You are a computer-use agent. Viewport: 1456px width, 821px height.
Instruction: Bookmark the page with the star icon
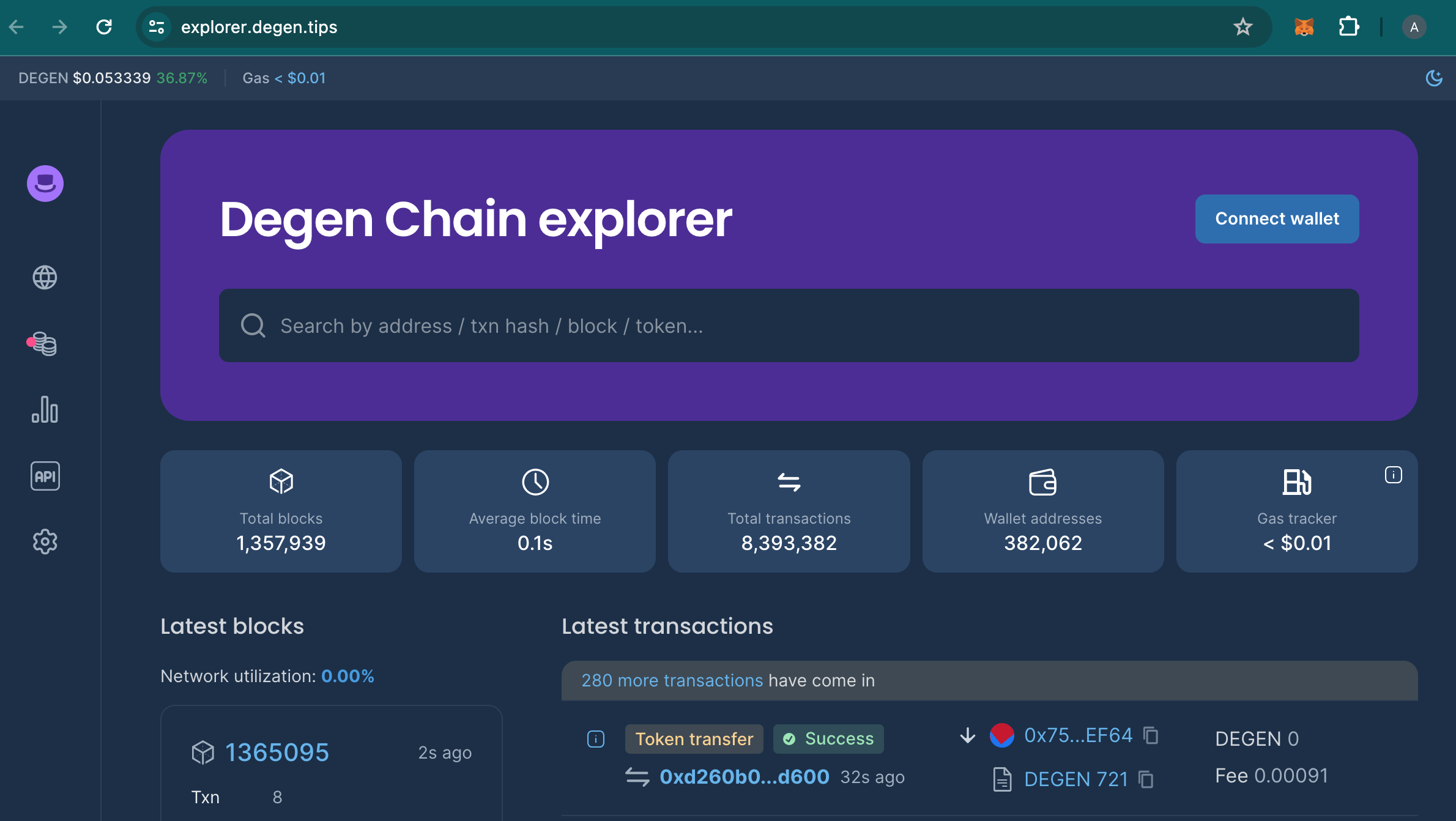[x=1242, y=26]
